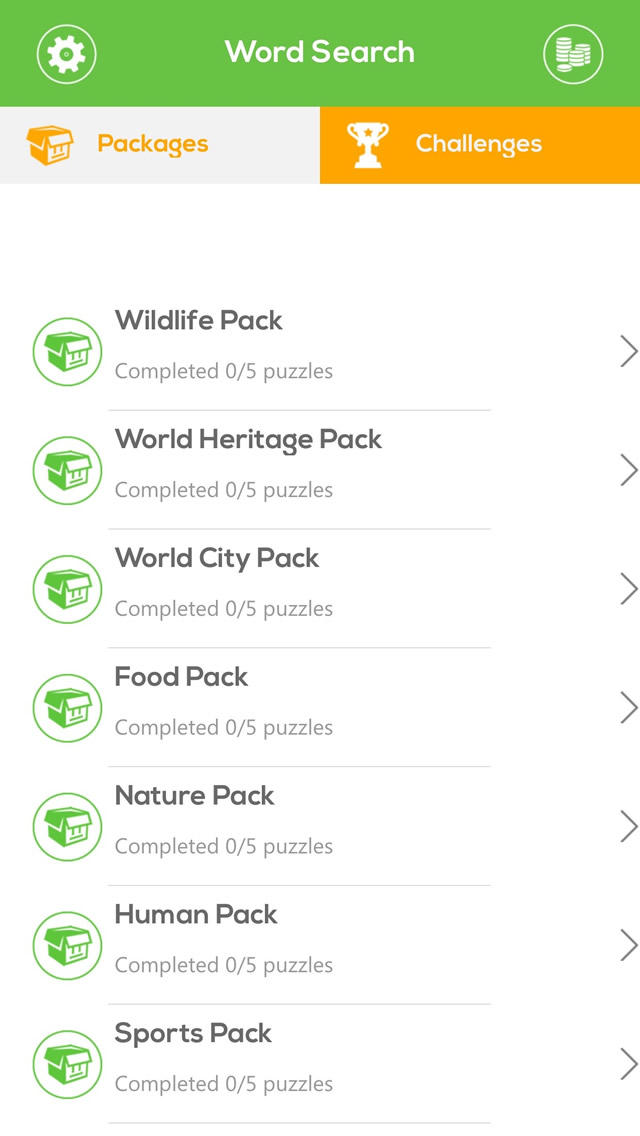Tap the World Heritage Pack box icon
640x1136 pixels.
click(x=67, y=471)
